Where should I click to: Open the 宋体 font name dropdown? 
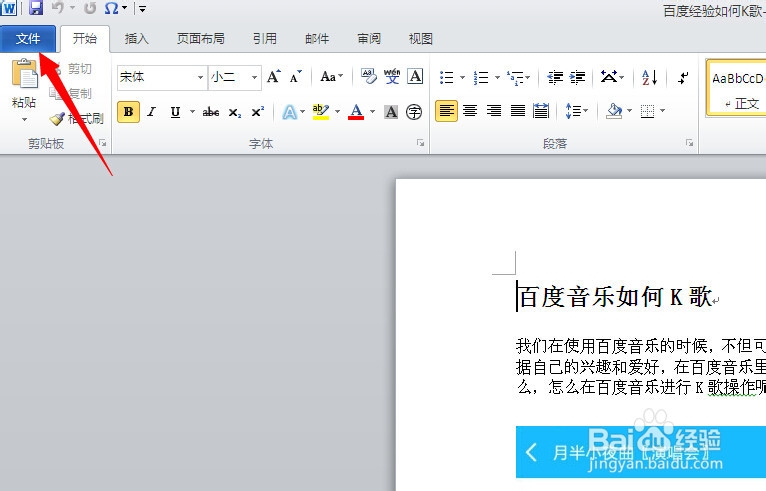tap(200, 77)
